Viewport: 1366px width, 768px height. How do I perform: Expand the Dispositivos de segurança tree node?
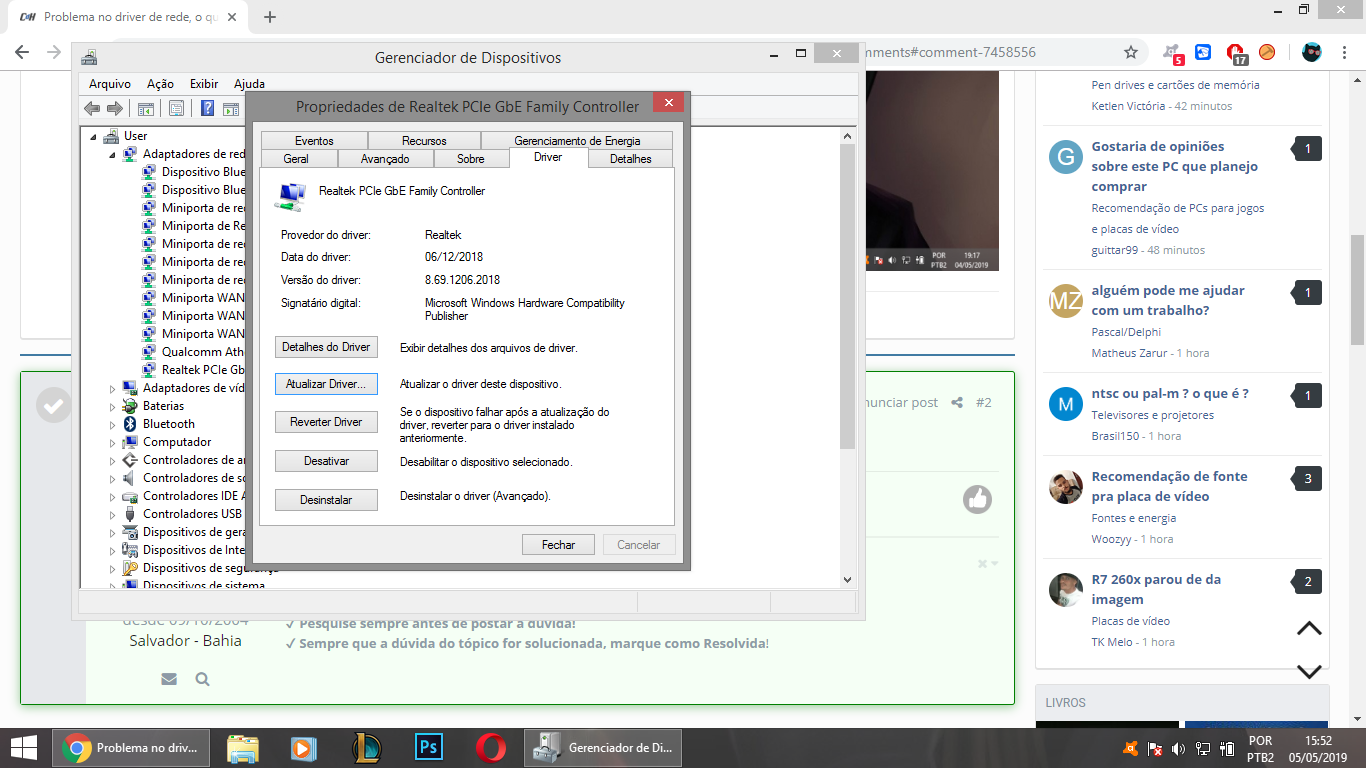pyautogui.click(x=112, y=568)
